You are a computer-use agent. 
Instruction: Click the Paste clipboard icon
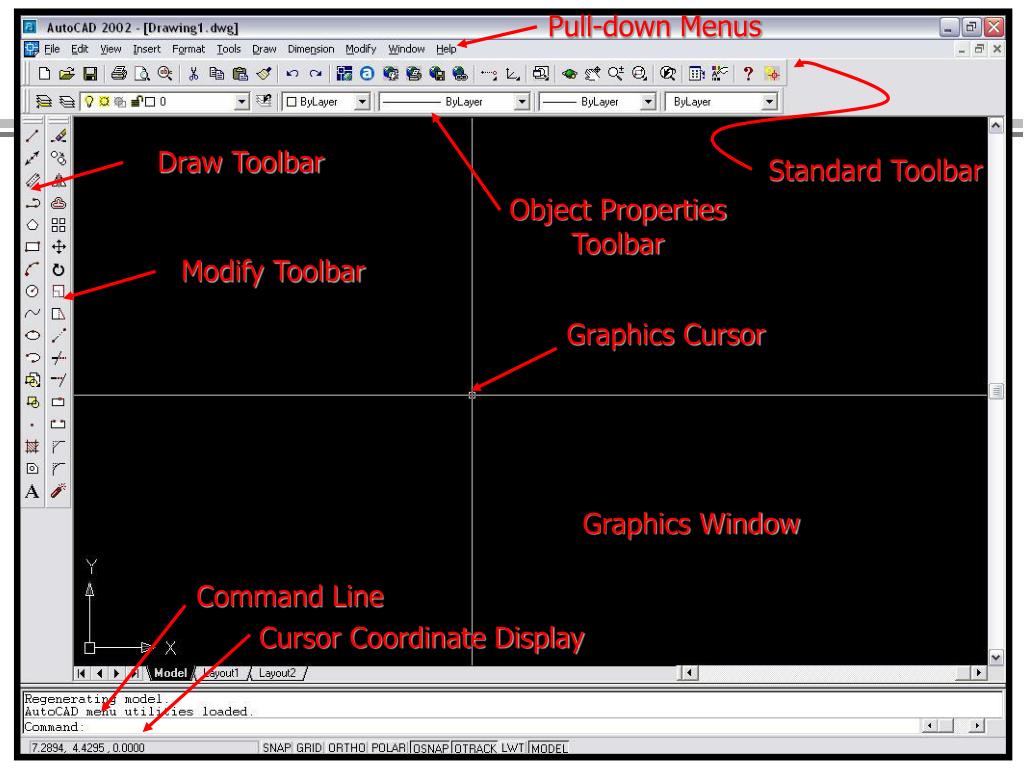240,74
